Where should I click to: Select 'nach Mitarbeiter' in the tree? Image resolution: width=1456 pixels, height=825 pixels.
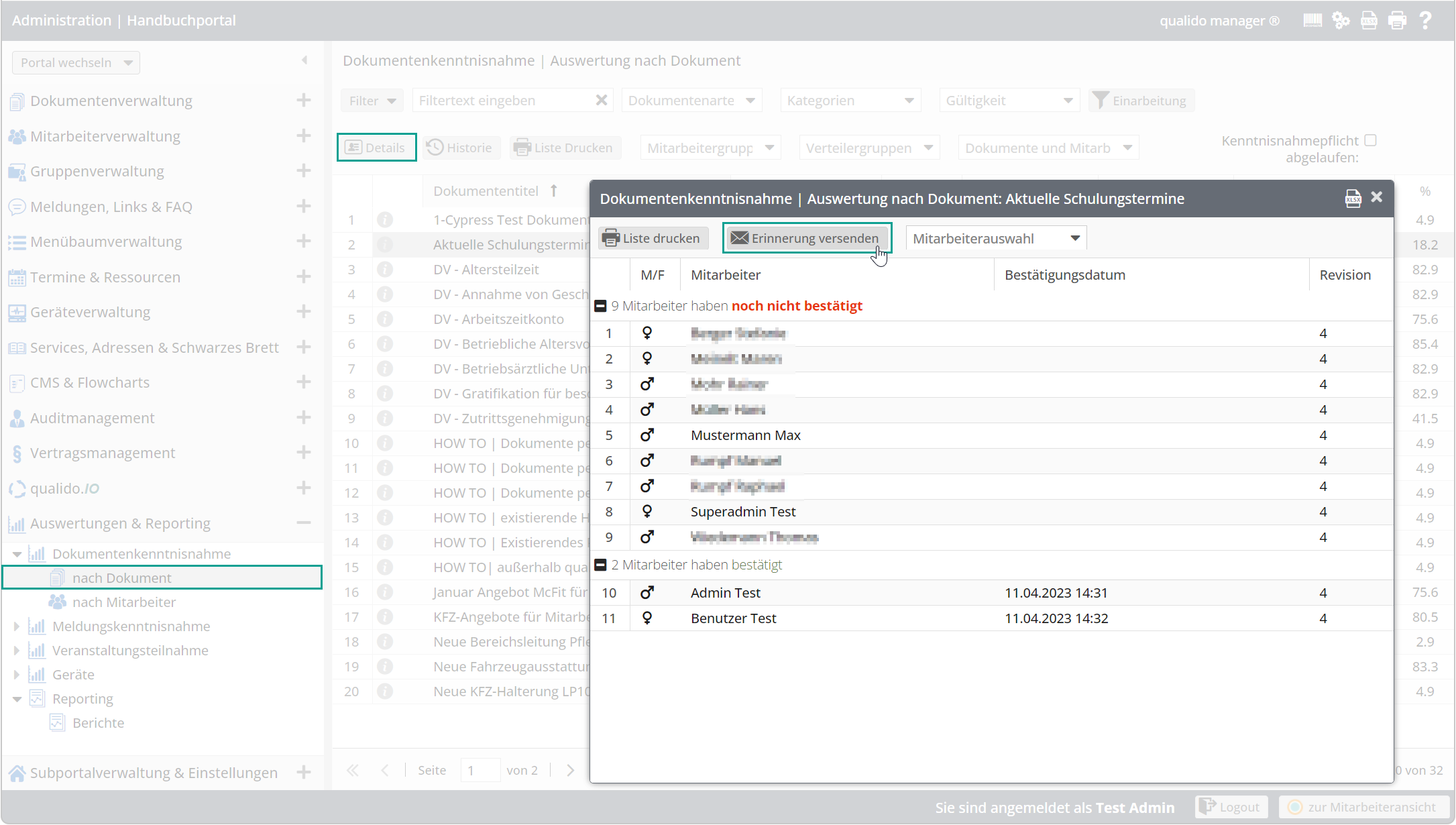click(124, 602)
